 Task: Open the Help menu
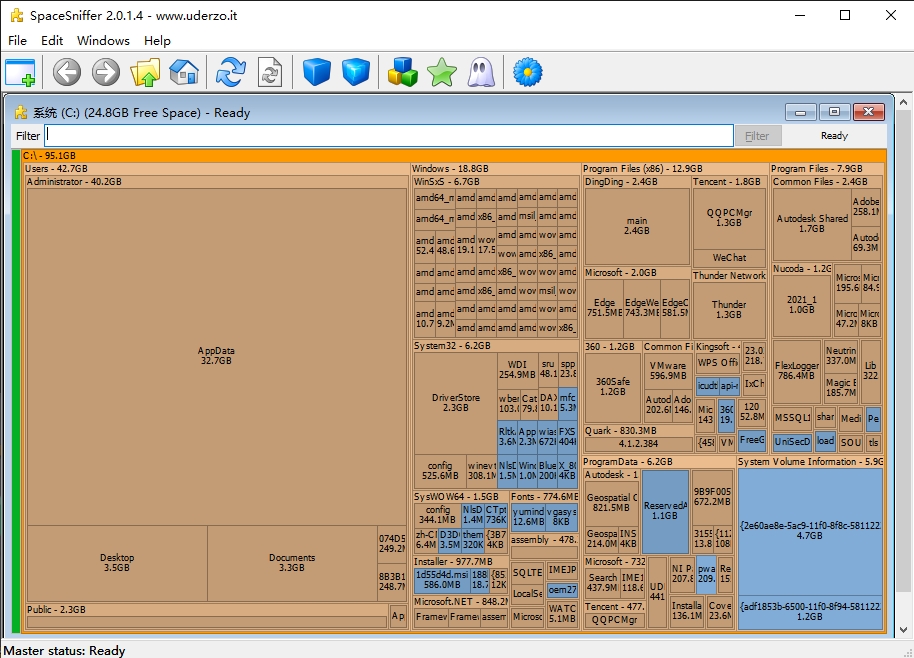157,41
